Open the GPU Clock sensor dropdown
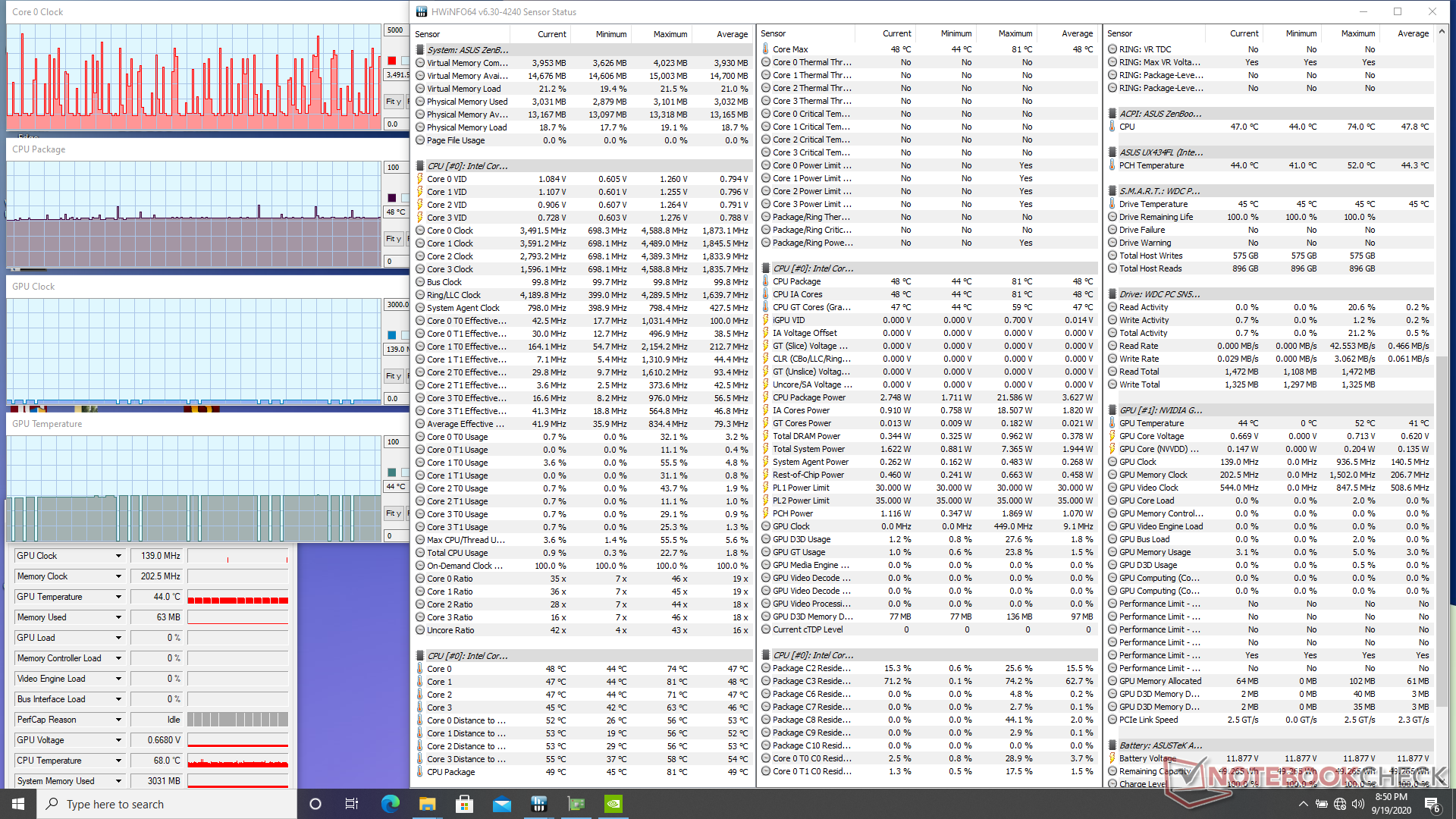1456x819 pixels. 118,556
